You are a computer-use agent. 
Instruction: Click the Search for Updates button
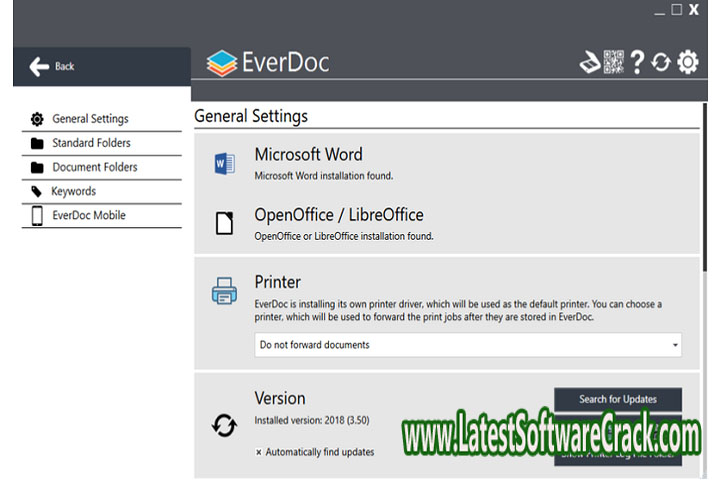[x=618, y=399]
